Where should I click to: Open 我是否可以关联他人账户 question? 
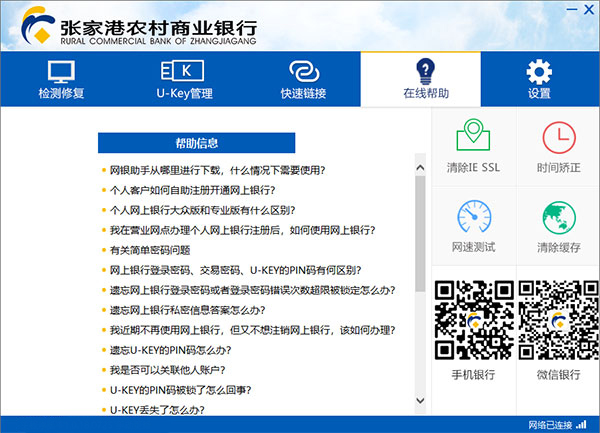point(168,370)
